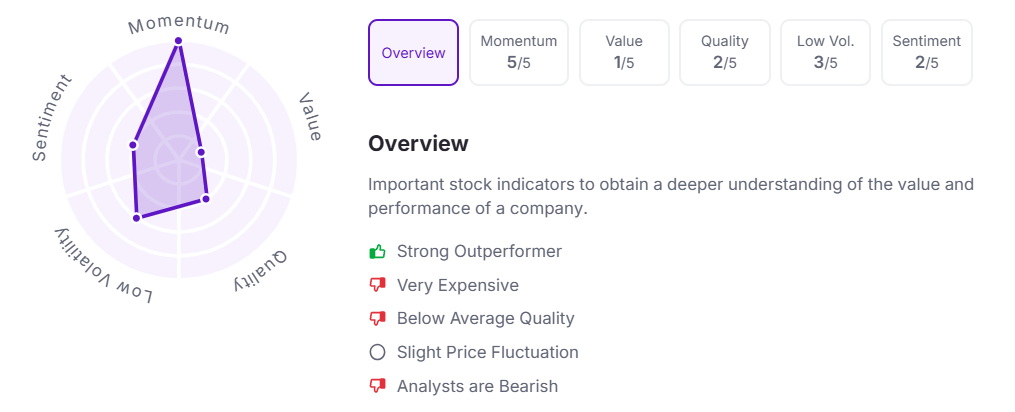Click the Analysts are Bearish text

click(477, 387)
